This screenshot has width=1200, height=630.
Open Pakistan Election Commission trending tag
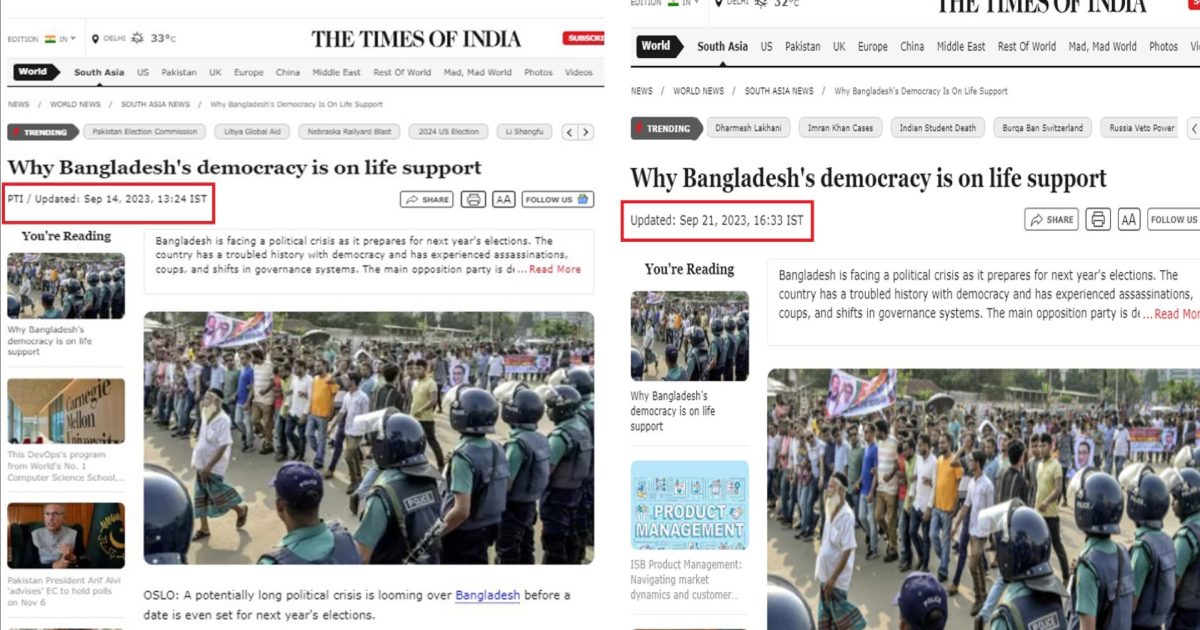point(144,132)
